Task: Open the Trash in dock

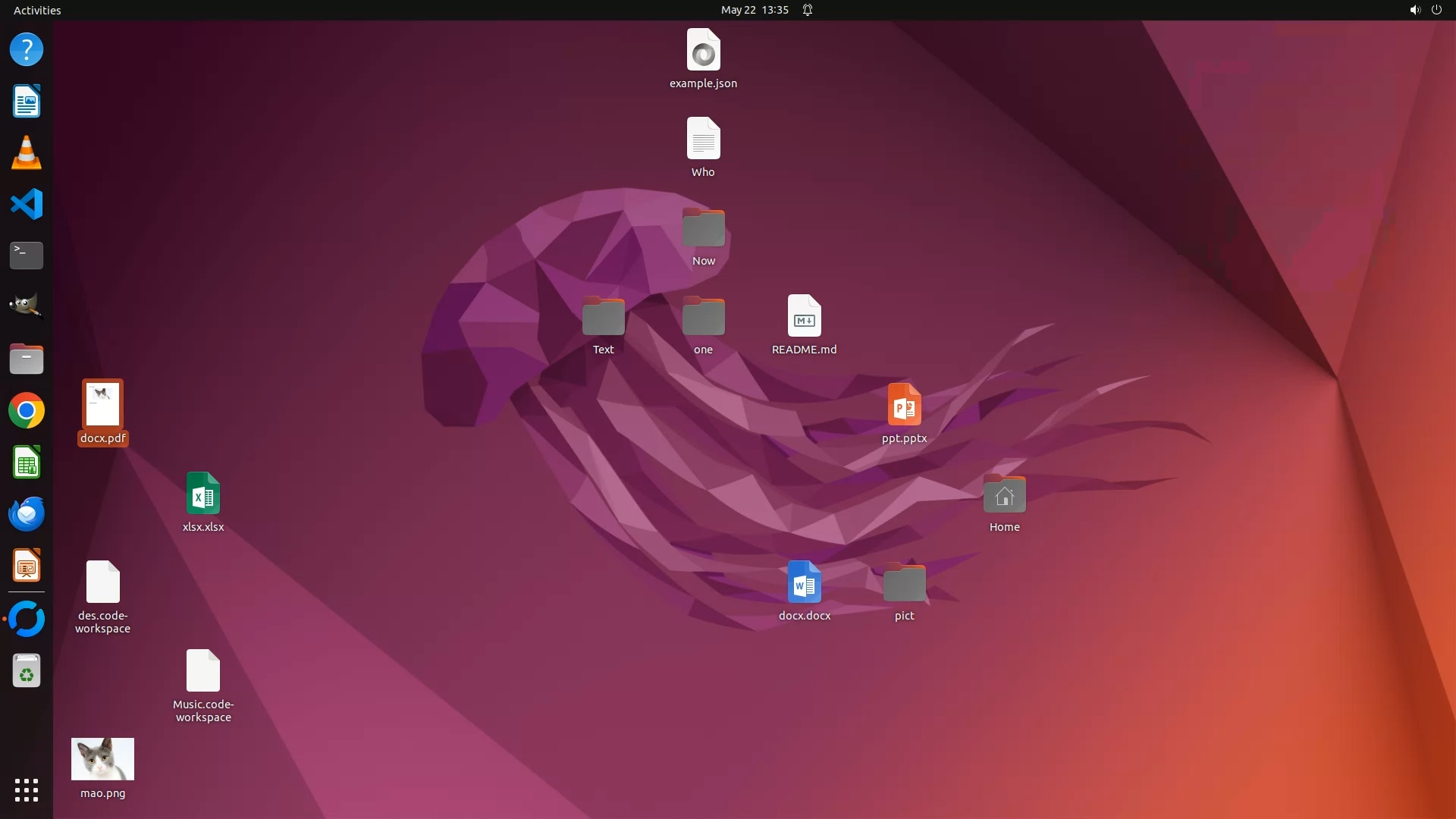Action: click(27, 671)
